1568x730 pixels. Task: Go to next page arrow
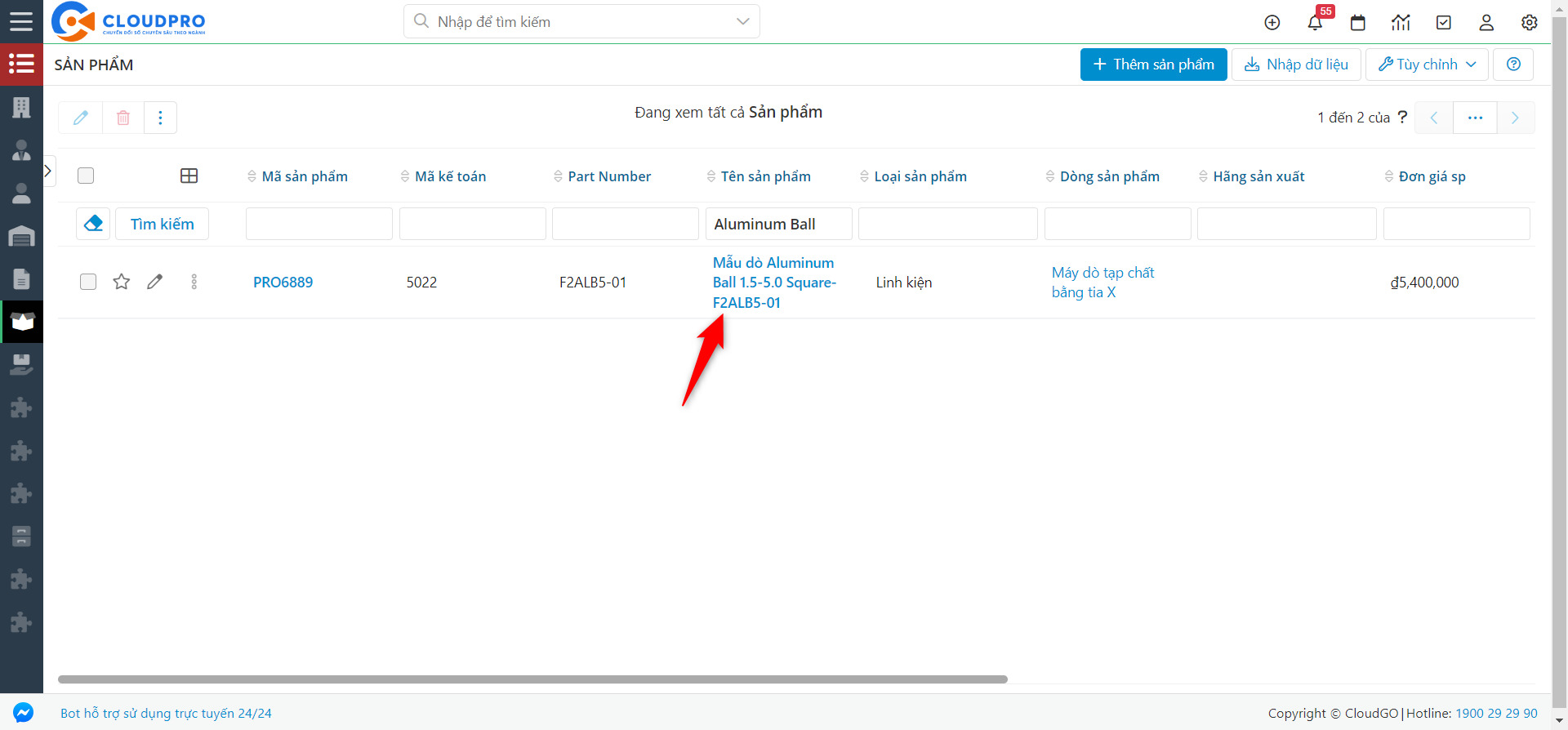[1515, 118]
